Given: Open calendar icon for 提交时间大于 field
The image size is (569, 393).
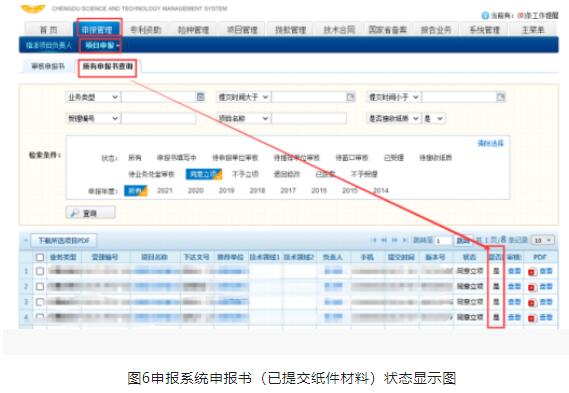Looking at the screenshot, I should 351,97.
